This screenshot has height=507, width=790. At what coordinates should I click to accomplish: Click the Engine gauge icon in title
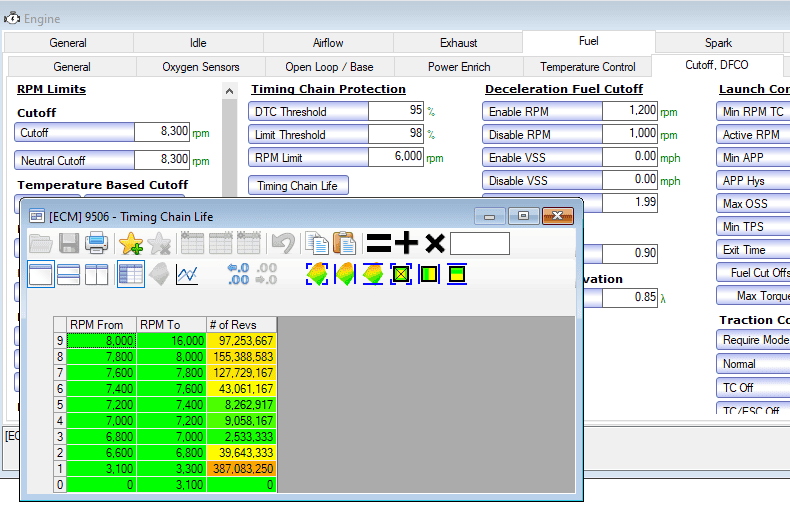[12, 19]
